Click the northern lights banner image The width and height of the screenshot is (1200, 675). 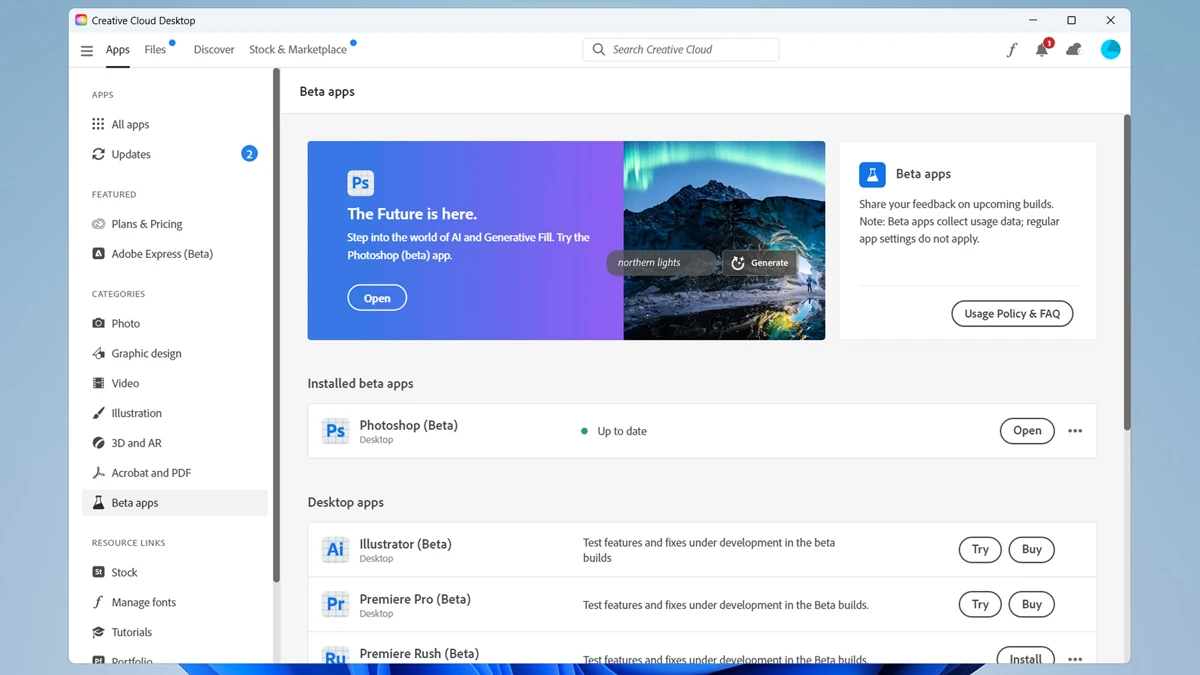coord(724,240)
